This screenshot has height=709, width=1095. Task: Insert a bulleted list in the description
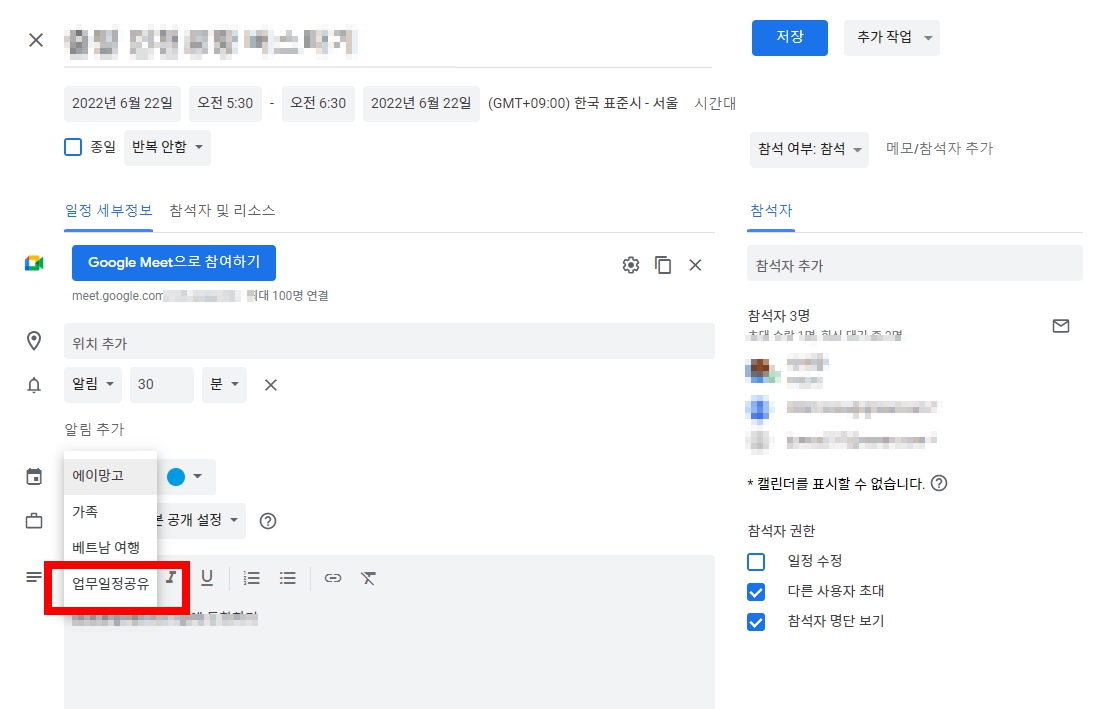(289, 578)
